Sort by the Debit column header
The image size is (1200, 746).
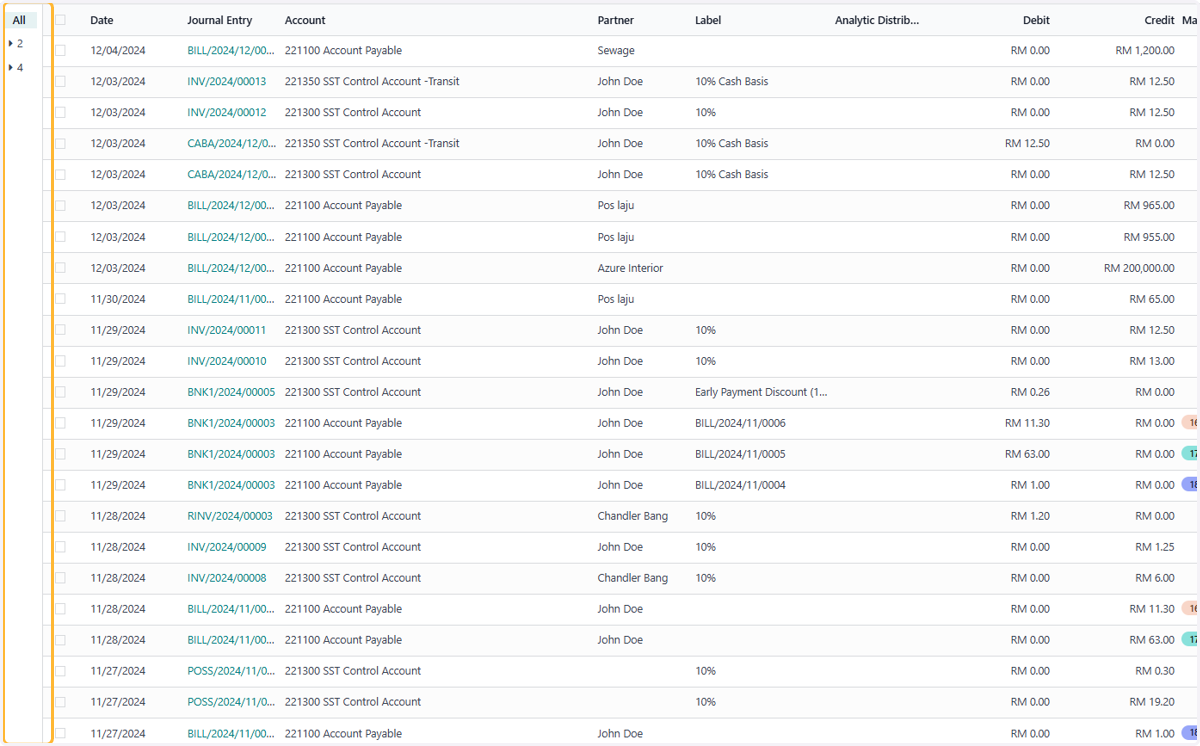click(x=1036, y=20)
